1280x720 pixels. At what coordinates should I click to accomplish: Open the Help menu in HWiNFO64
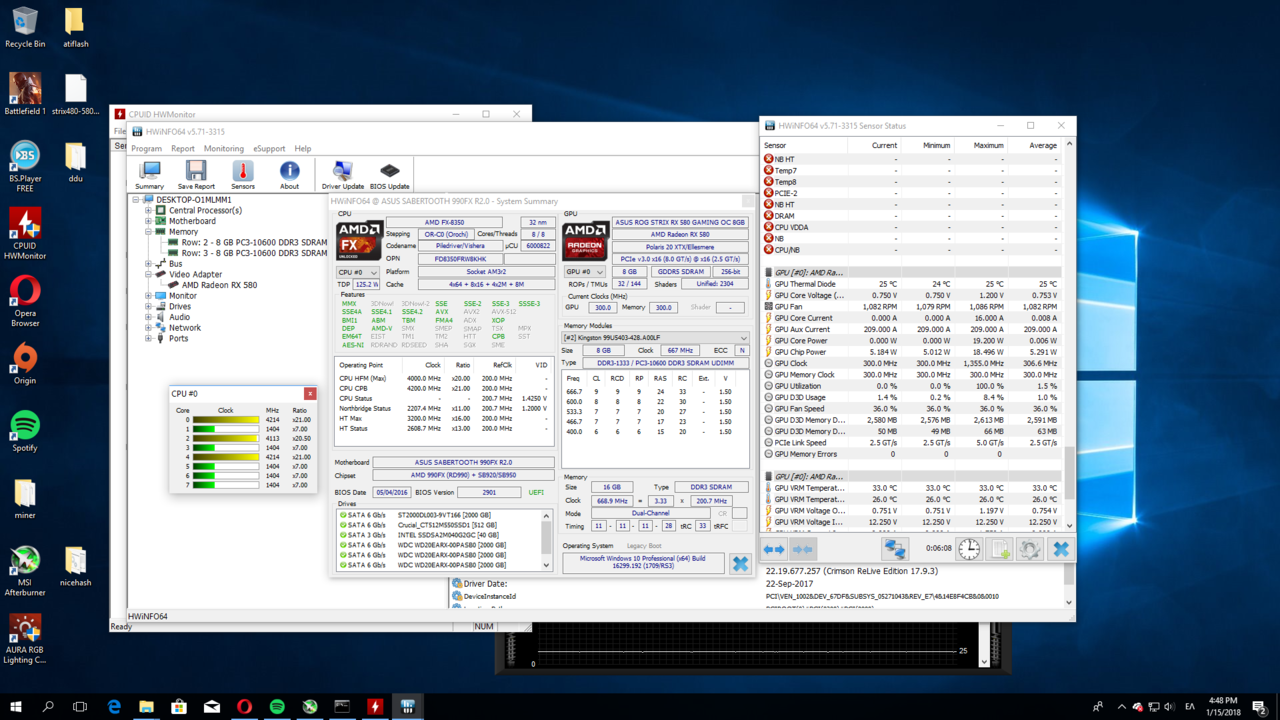303,148
